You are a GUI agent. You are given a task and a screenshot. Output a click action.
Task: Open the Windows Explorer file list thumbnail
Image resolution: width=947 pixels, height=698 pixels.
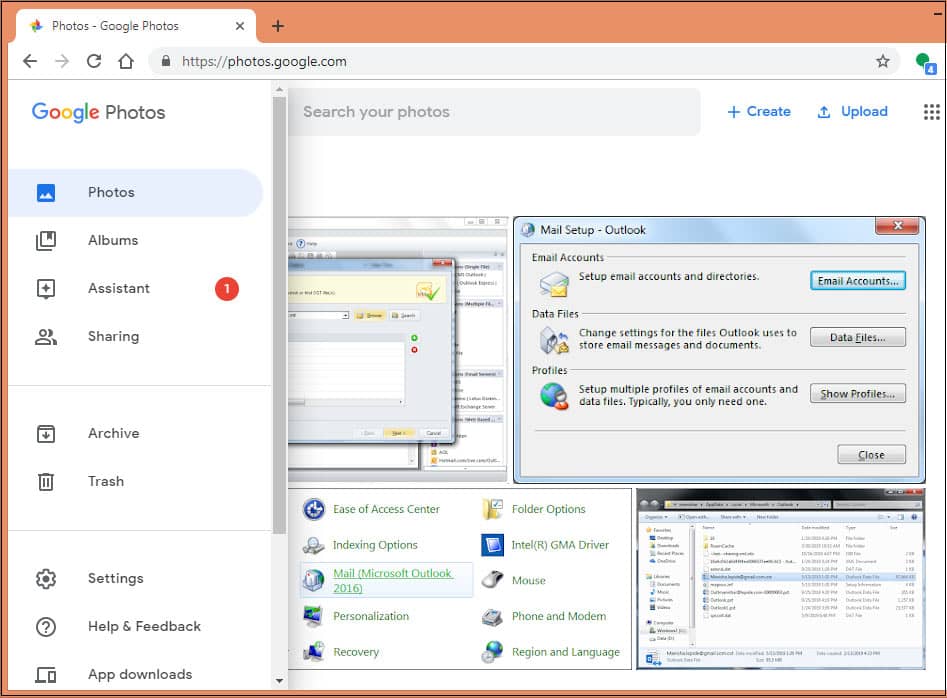(780, 579)
